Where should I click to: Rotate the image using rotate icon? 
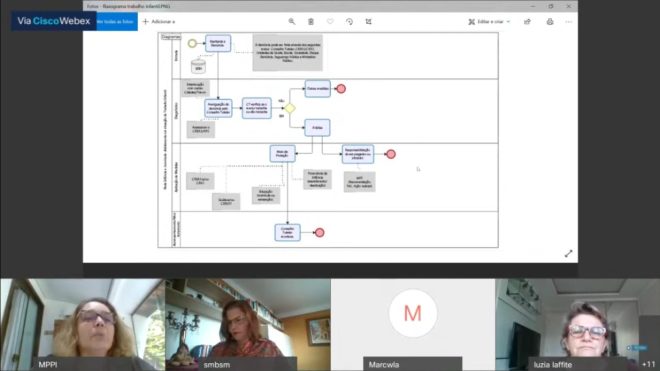349,21
